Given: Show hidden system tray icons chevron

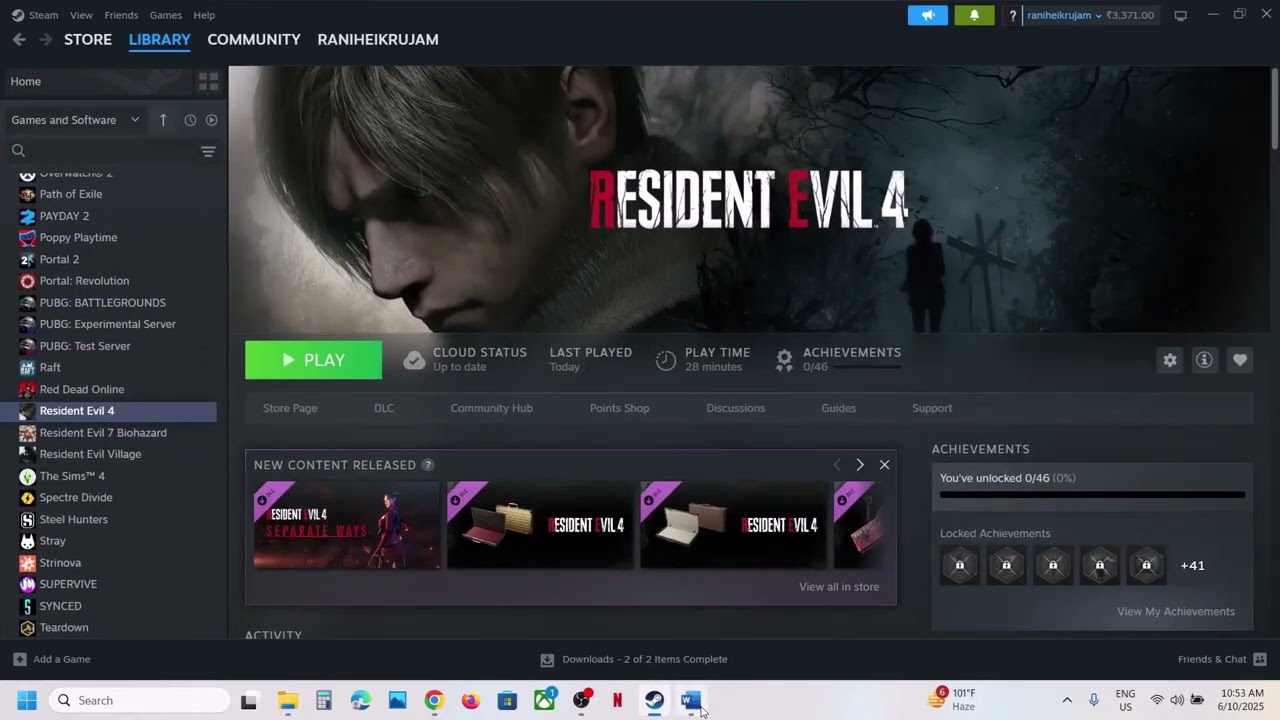Looking at the screenshot, I should coord(1067,700).
